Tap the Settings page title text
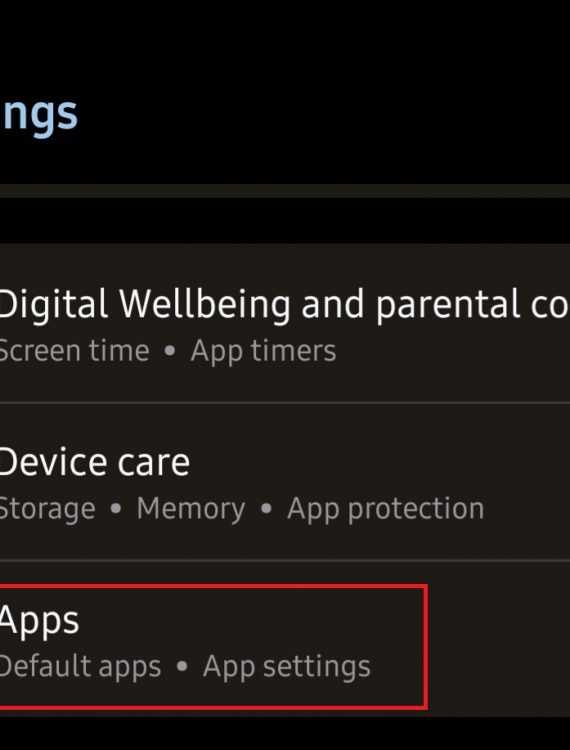 point(38,115)
